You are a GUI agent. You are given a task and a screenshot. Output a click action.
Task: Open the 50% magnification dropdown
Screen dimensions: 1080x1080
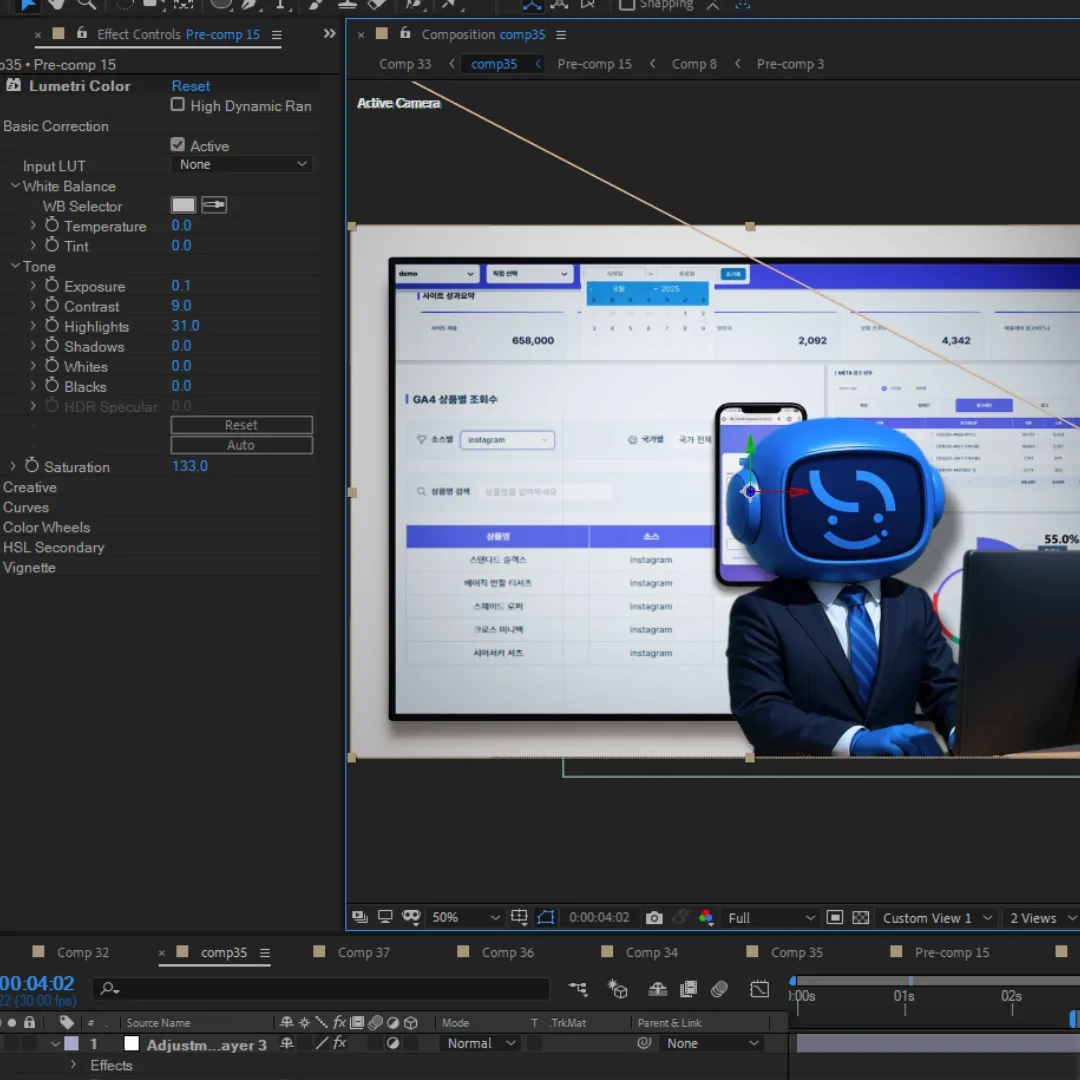[465, 917]
